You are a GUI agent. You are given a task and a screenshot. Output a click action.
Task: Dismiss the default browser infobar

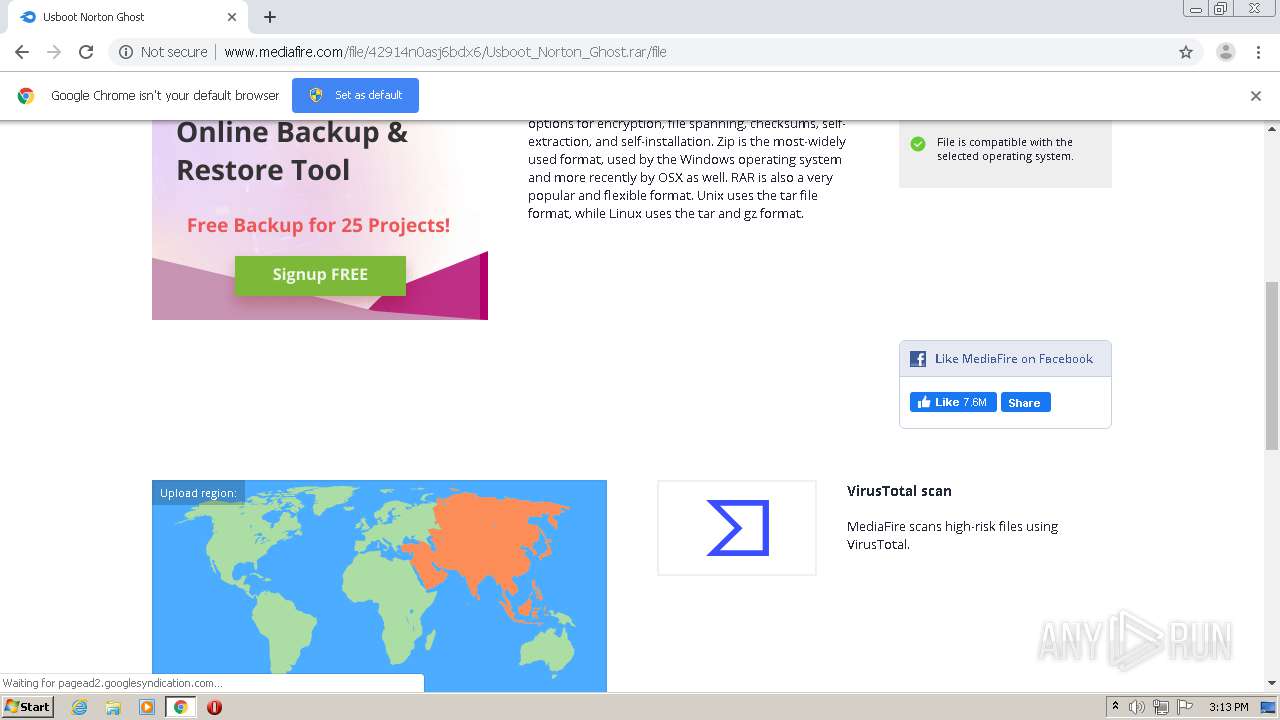[x=1256, y=96]
